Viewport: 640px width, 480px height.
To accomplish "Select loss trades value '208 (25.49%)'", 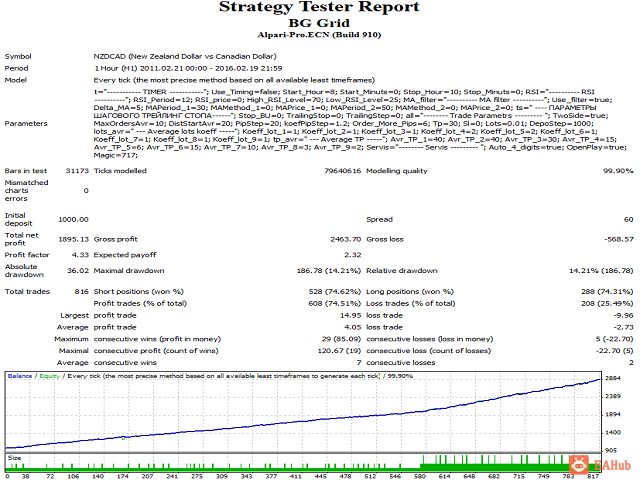I will point(607,303).
